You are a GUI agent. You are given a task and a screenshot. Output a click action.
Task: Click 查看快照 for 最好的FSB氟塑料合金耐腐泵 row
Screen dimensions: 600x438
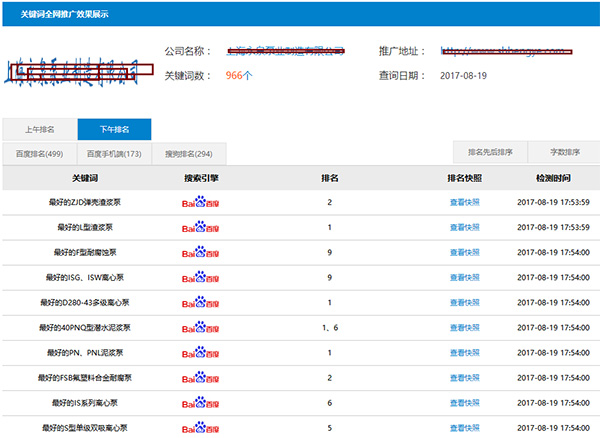pos(465,378)
